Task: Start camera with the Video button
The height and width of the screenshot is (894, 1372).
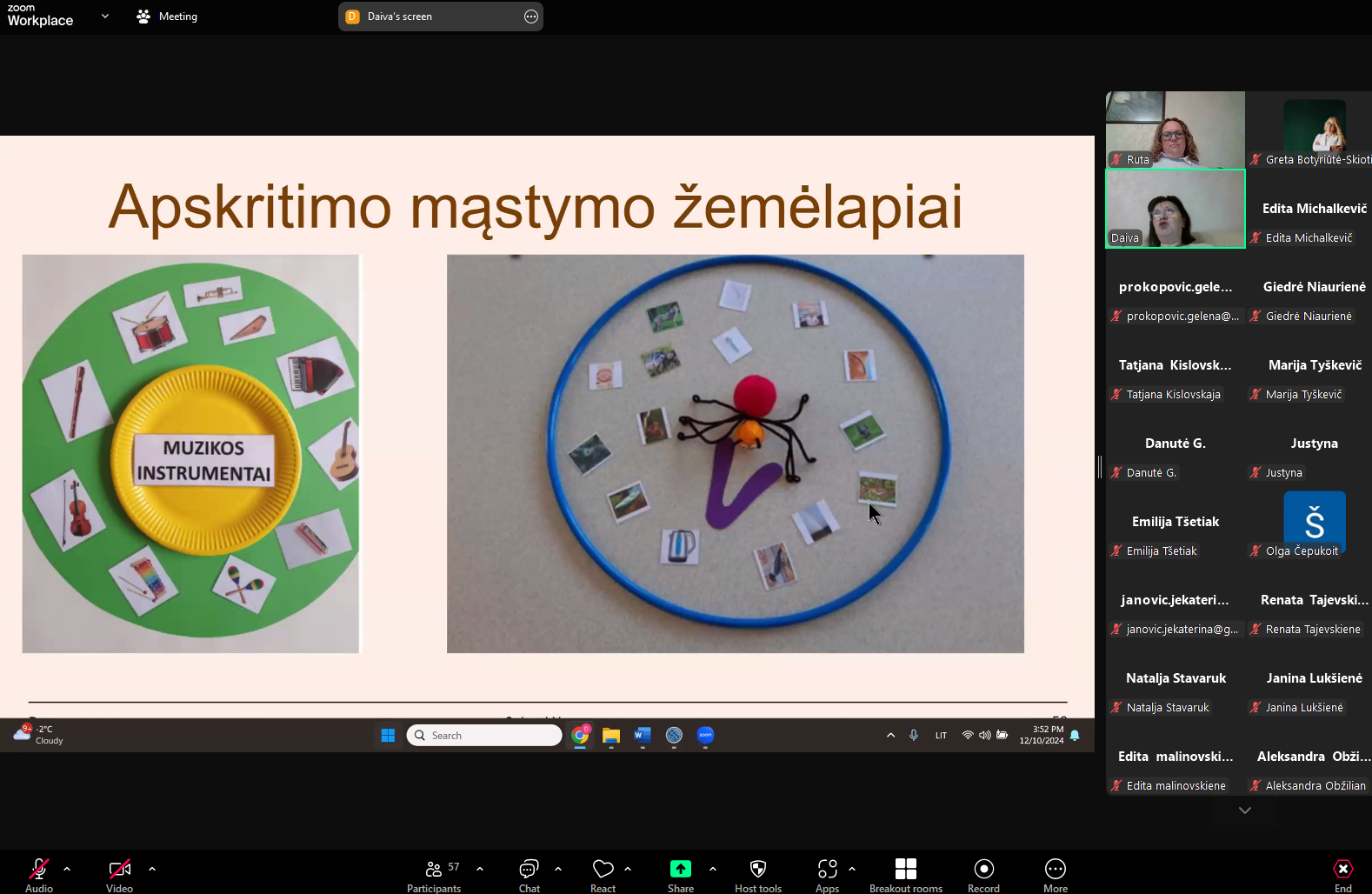Action: [119, 874]
